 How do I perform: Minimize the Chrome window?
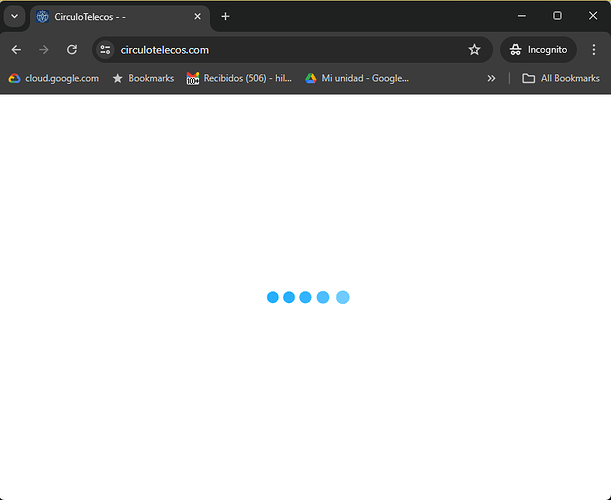point(522,16)
